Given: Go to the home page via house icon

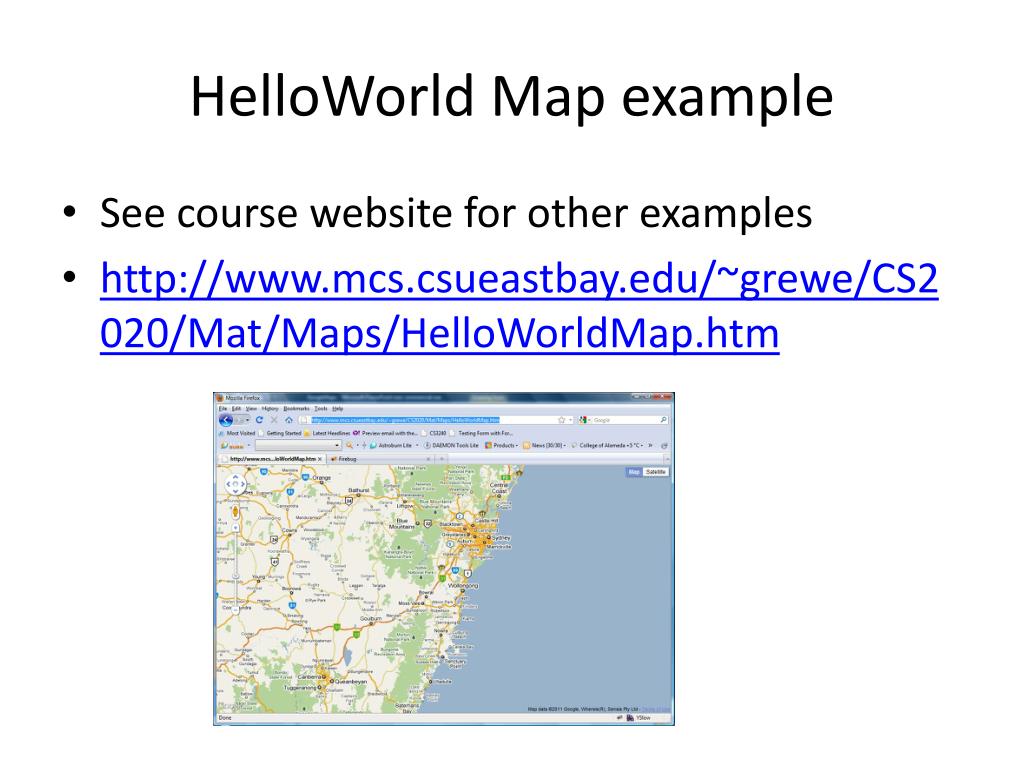Looking at the screenshot, I should [289, 420].
